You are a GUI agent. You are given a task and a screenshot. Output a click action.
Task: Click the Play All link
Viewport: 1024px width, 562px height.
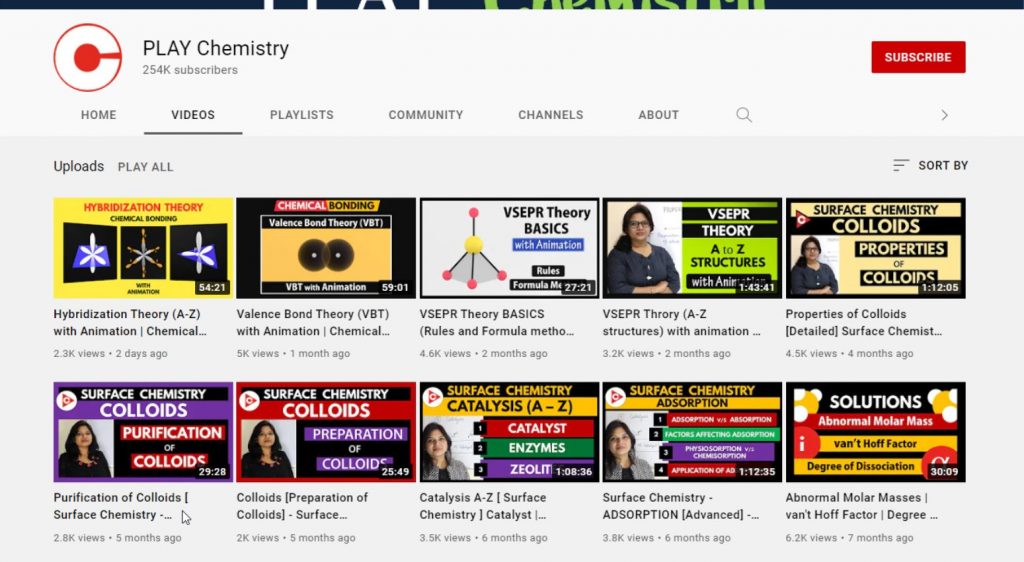[145, 167]
